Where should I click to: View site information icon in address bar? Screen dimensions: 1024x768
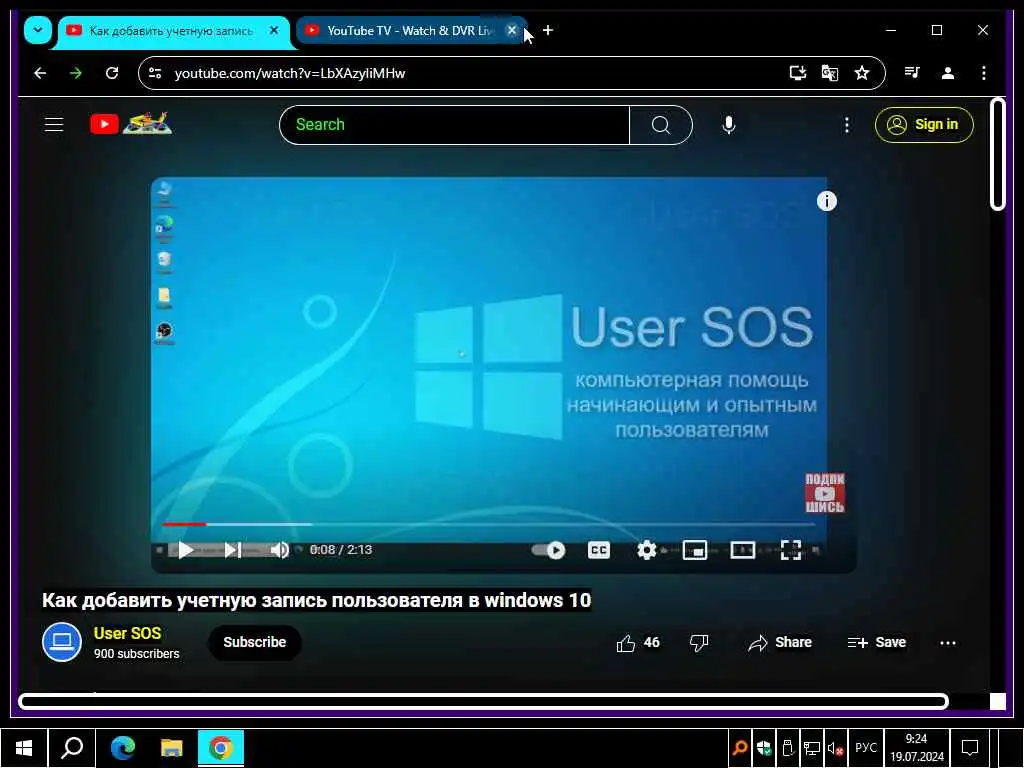click(155, 73)
